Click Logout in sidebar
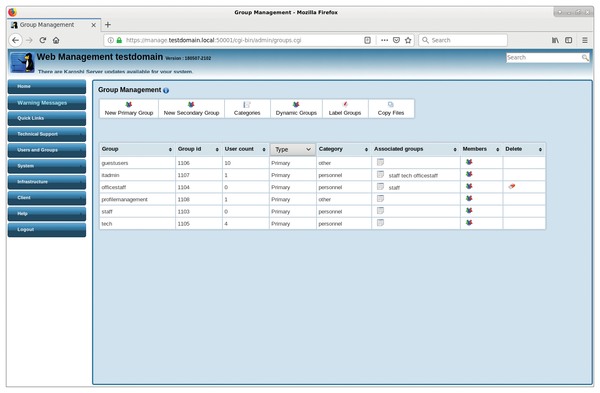 47,230
